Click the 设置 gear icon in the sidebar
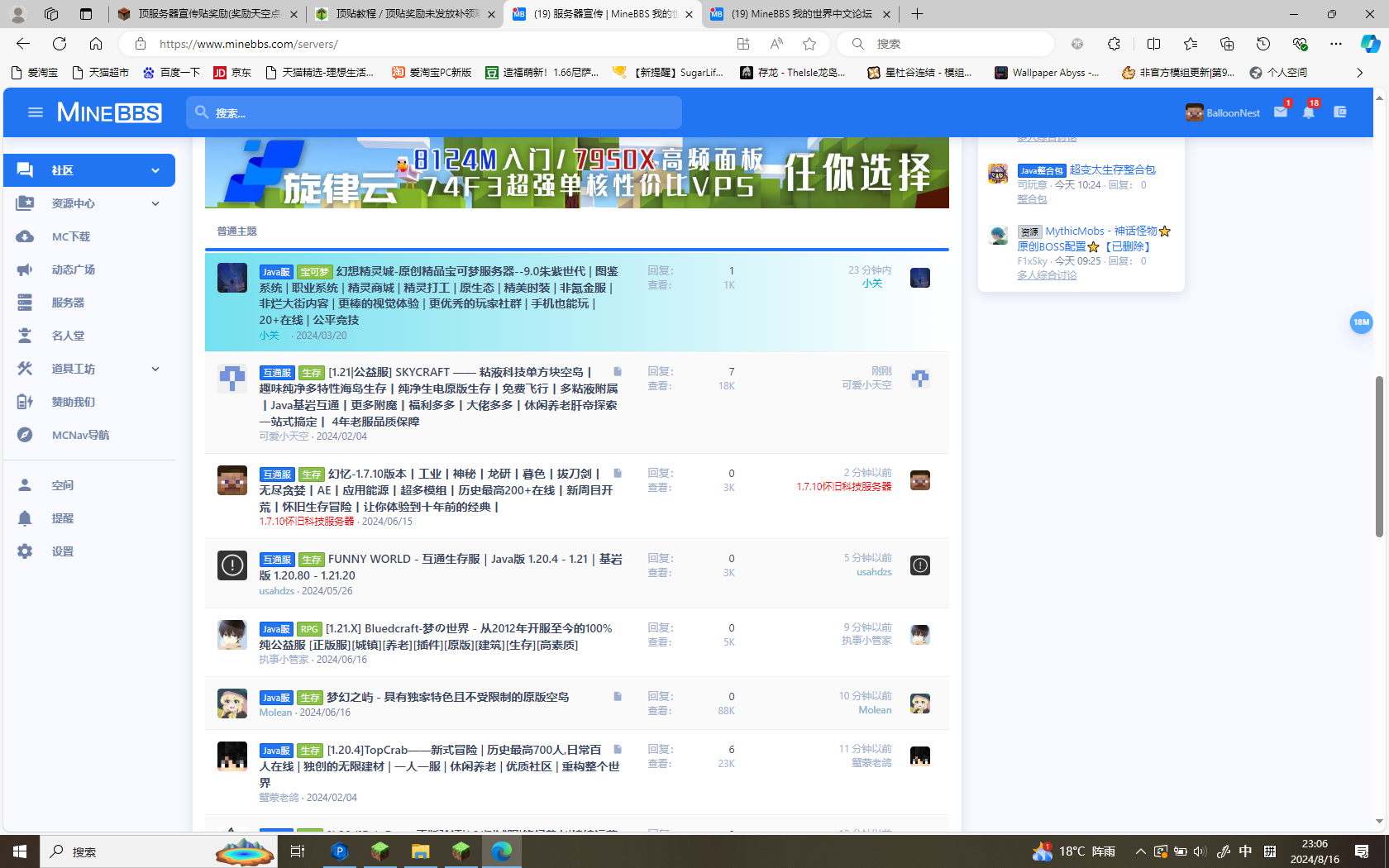This screenshot has height=868, width=1389. point(25,551)
